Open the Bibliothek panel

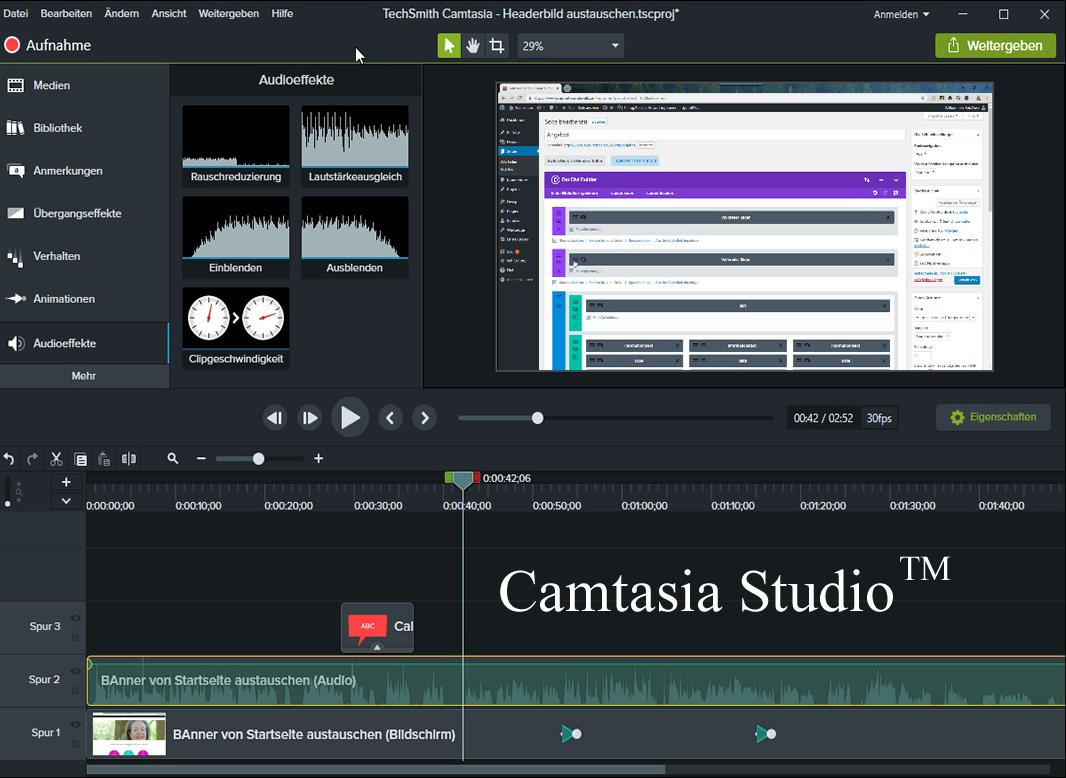tap(84, 128)
